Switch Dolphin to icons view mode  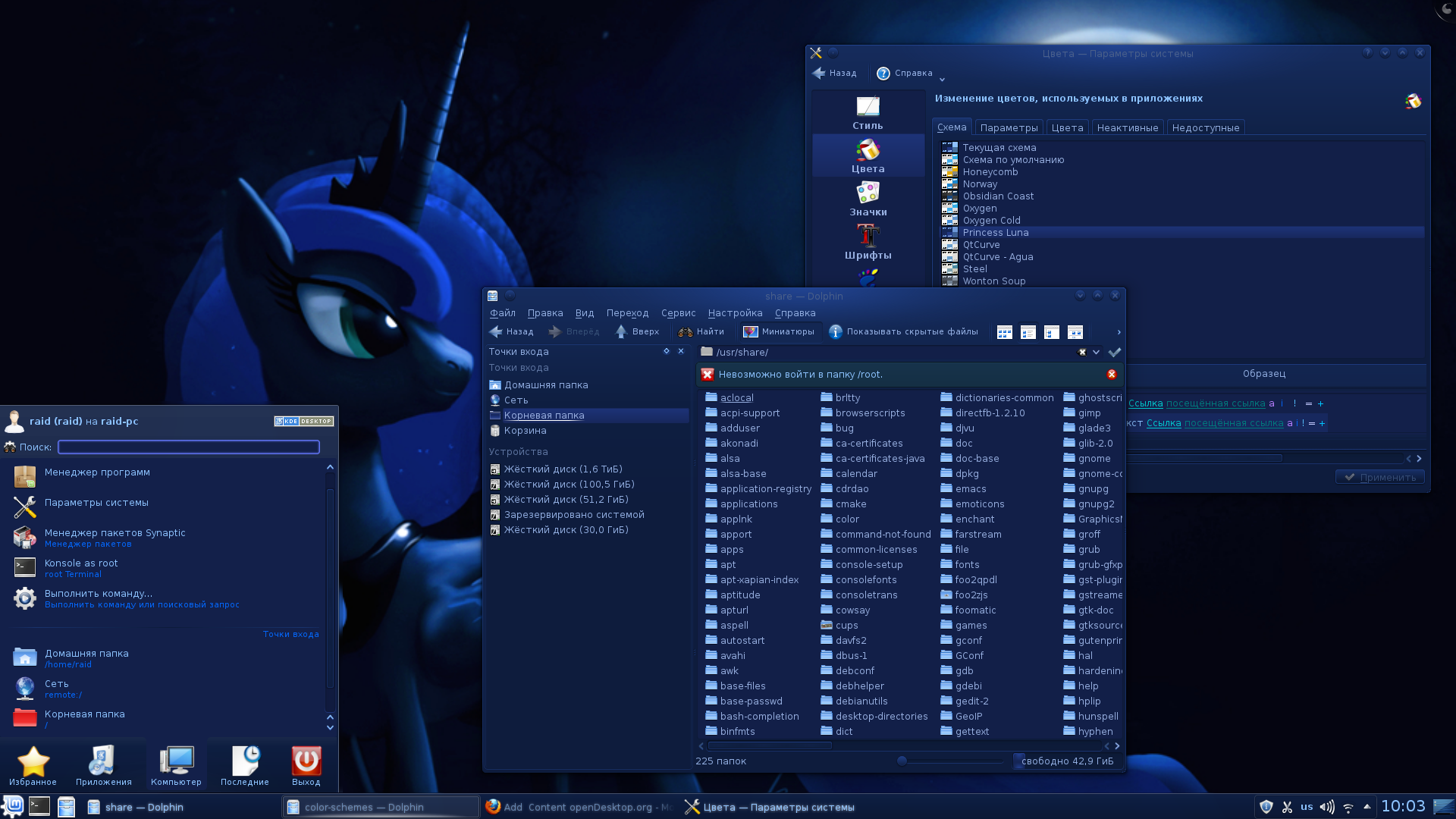point(1004,332)
